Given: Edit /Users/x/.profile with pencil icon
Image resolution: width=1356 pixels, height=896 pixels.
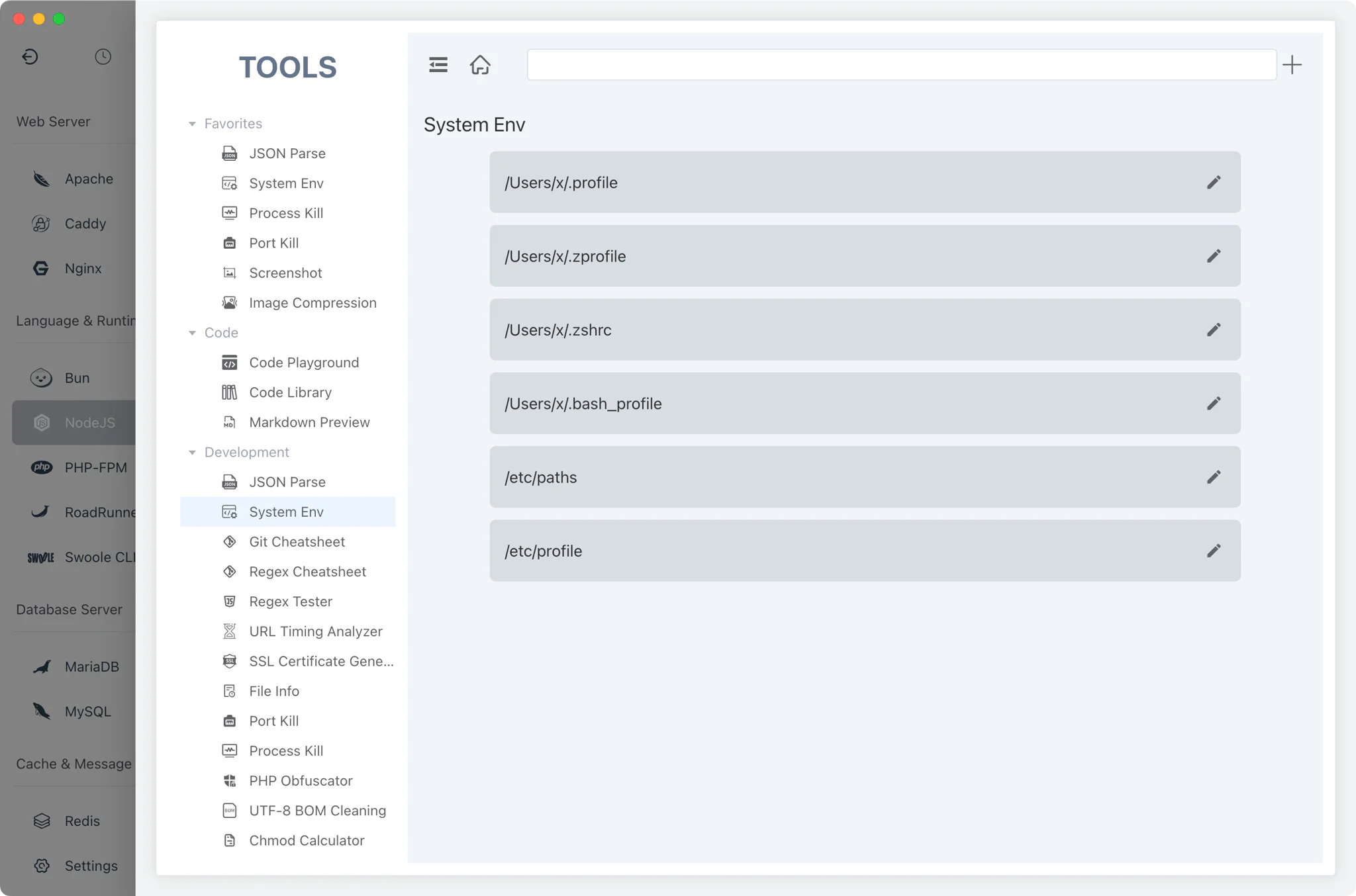Looking at the screenshot, I should pos(1213,183).
